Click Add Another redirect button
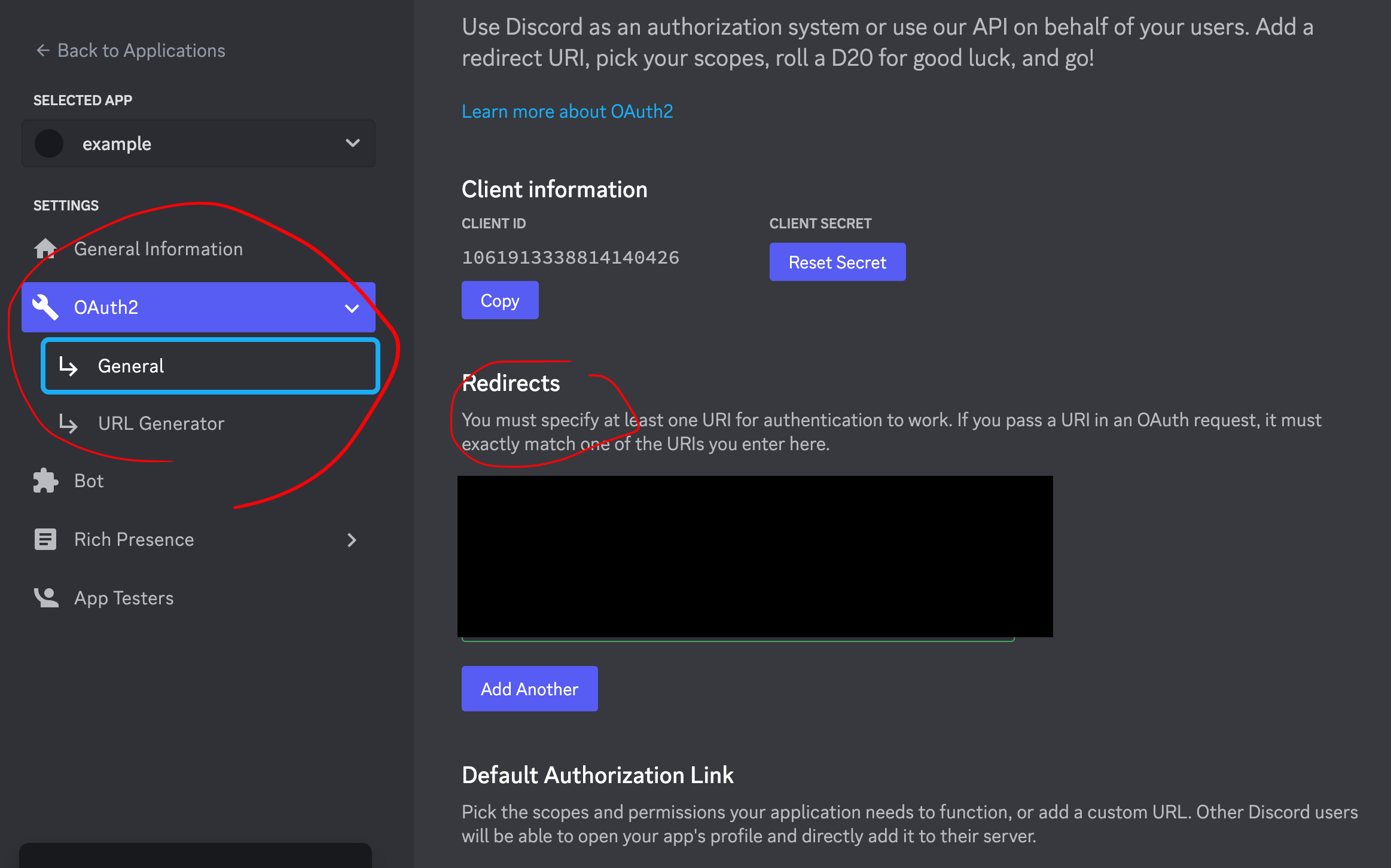 click(529, 689)
